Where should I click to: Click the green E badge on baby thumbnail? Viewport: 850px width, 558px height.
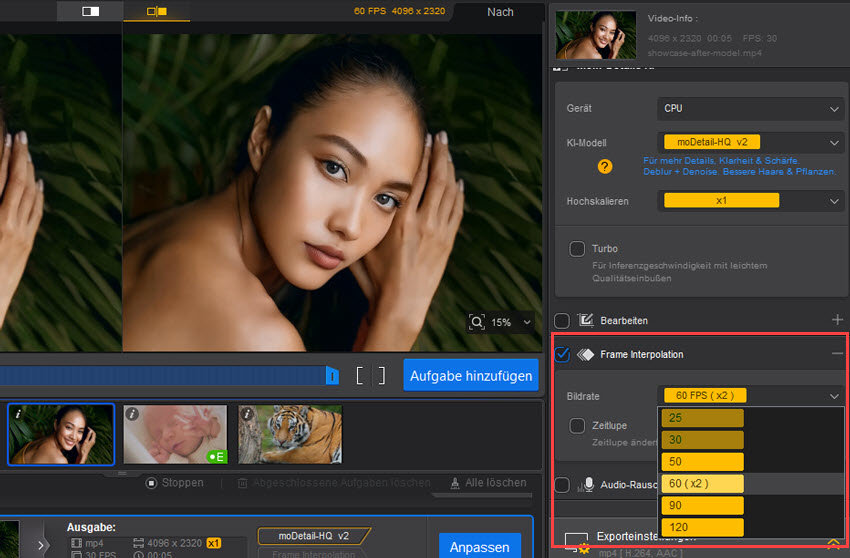pyautogui.click(x=217, y=457)
